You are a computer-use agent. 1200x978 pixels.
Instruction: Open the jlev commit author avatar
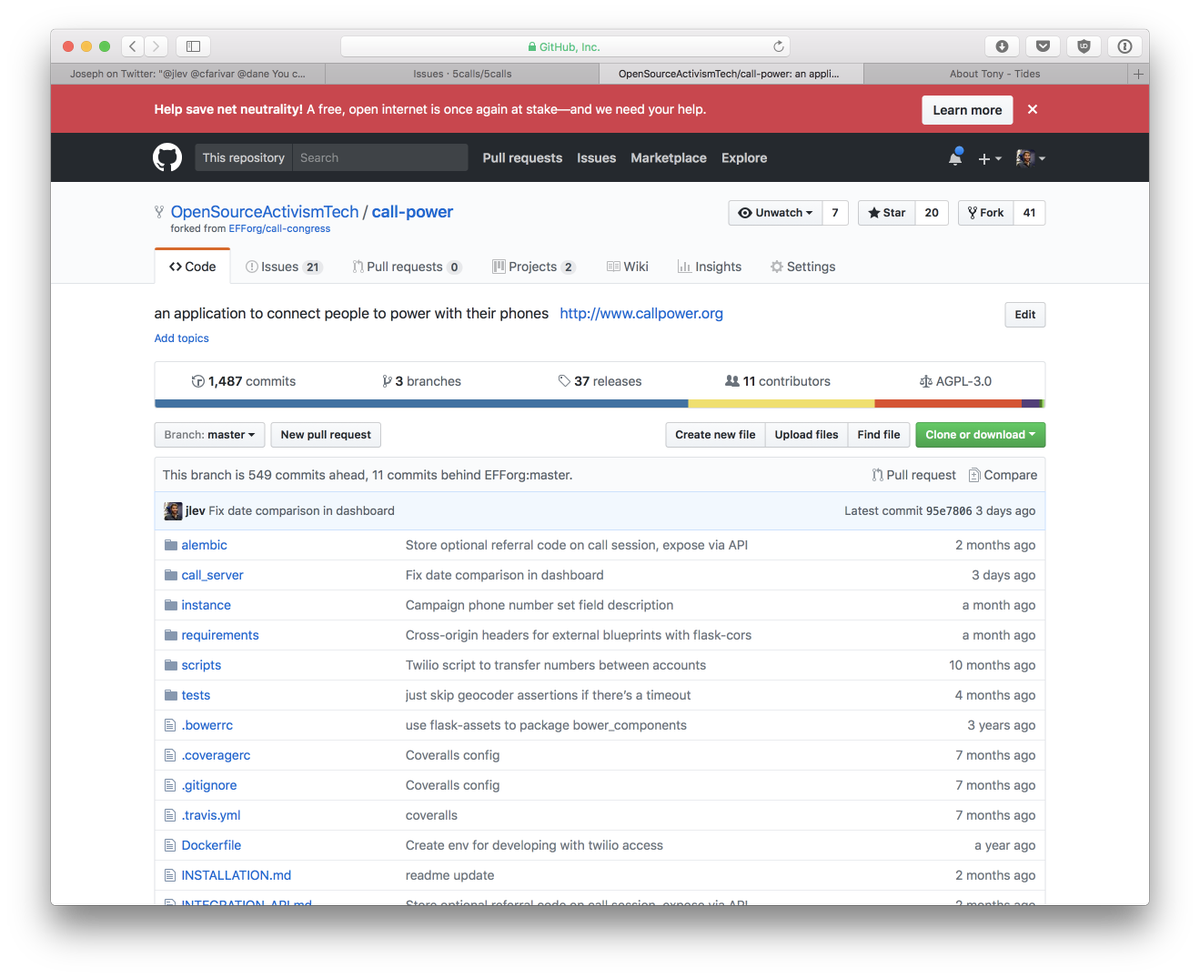coord(173,511)
